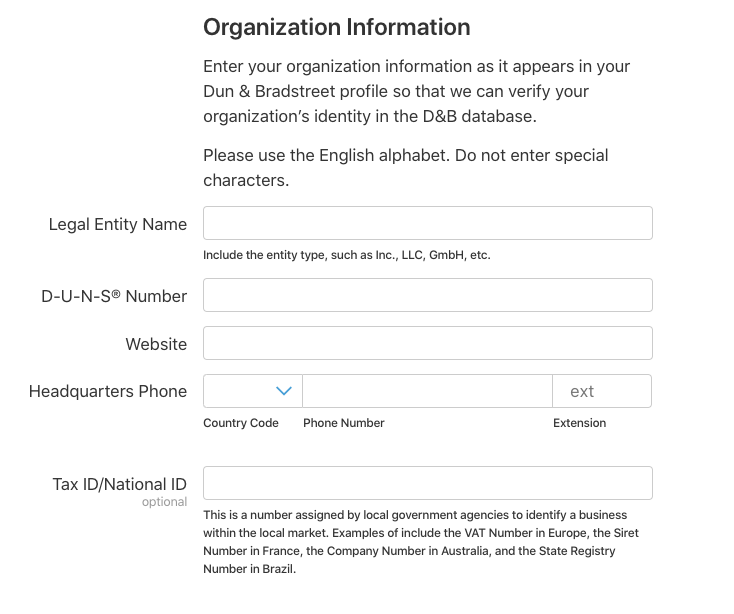Open the Country Code dropdown

point(253,391)
